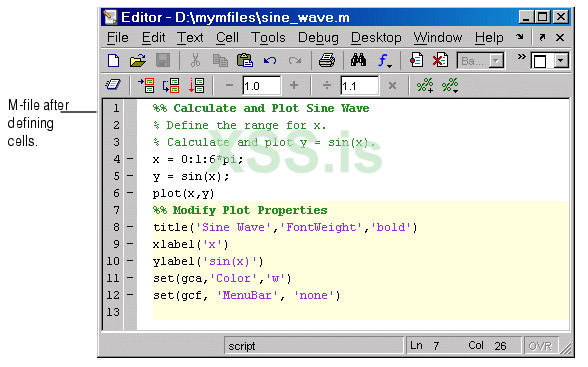This screenshot has height=367, width=588.
Task: Click the '%% Calculate and Plot Sine Wave' line
Action: (x=261, y=108)
